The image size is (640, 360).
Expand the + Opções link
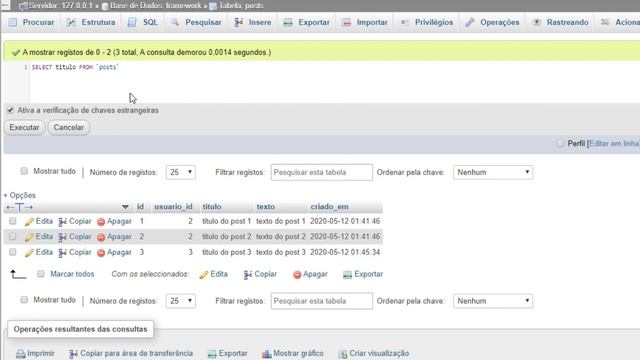click(20, 195)
